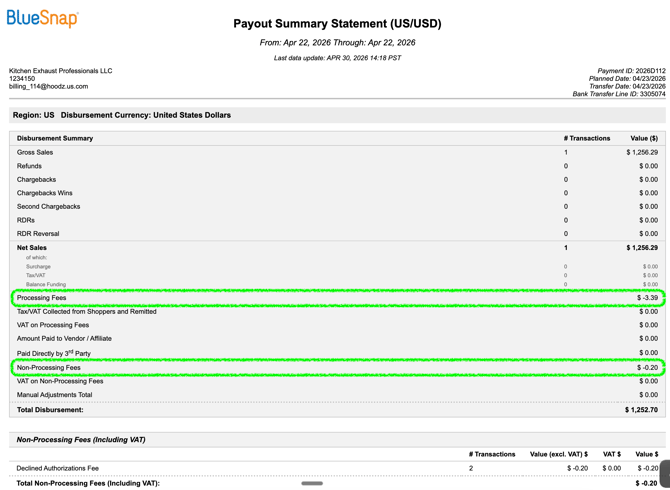Click the Kitchen Exhaust Professionals LLC name
Viewport: 670px width, 490px height.
pos(61,71)
